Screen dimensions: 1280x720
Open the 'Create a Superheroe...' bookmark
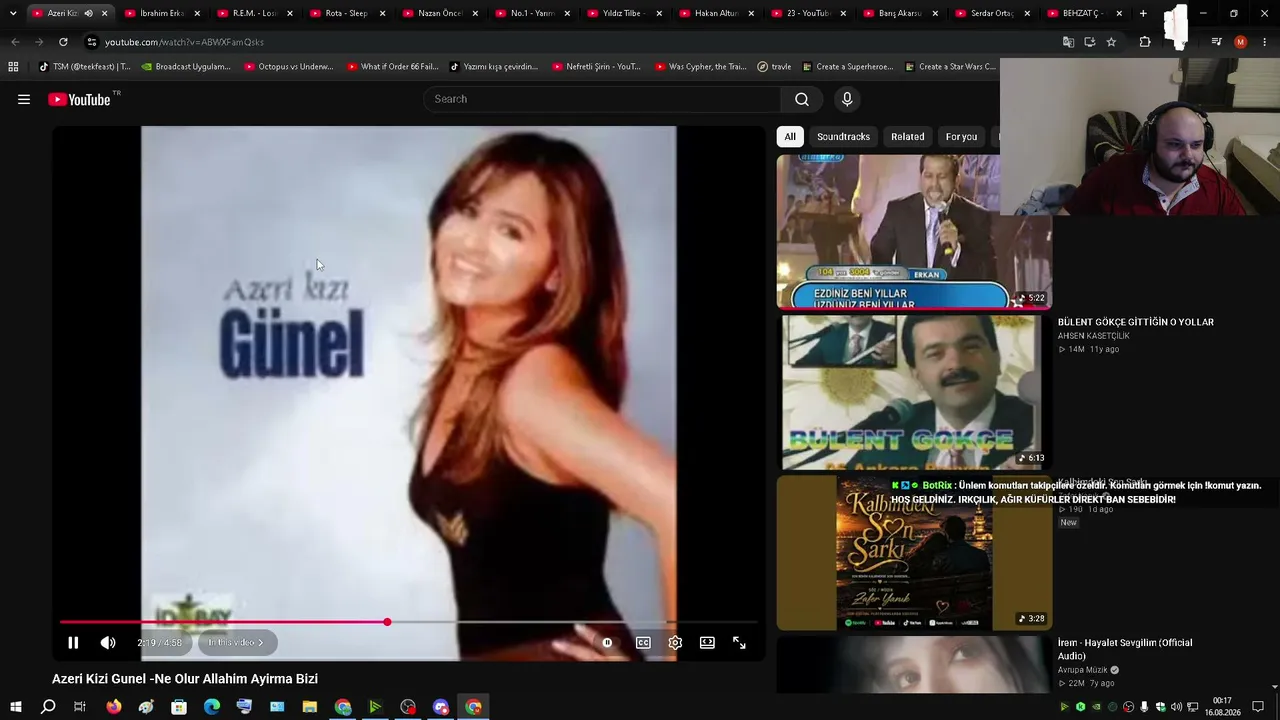click(847, 67)
